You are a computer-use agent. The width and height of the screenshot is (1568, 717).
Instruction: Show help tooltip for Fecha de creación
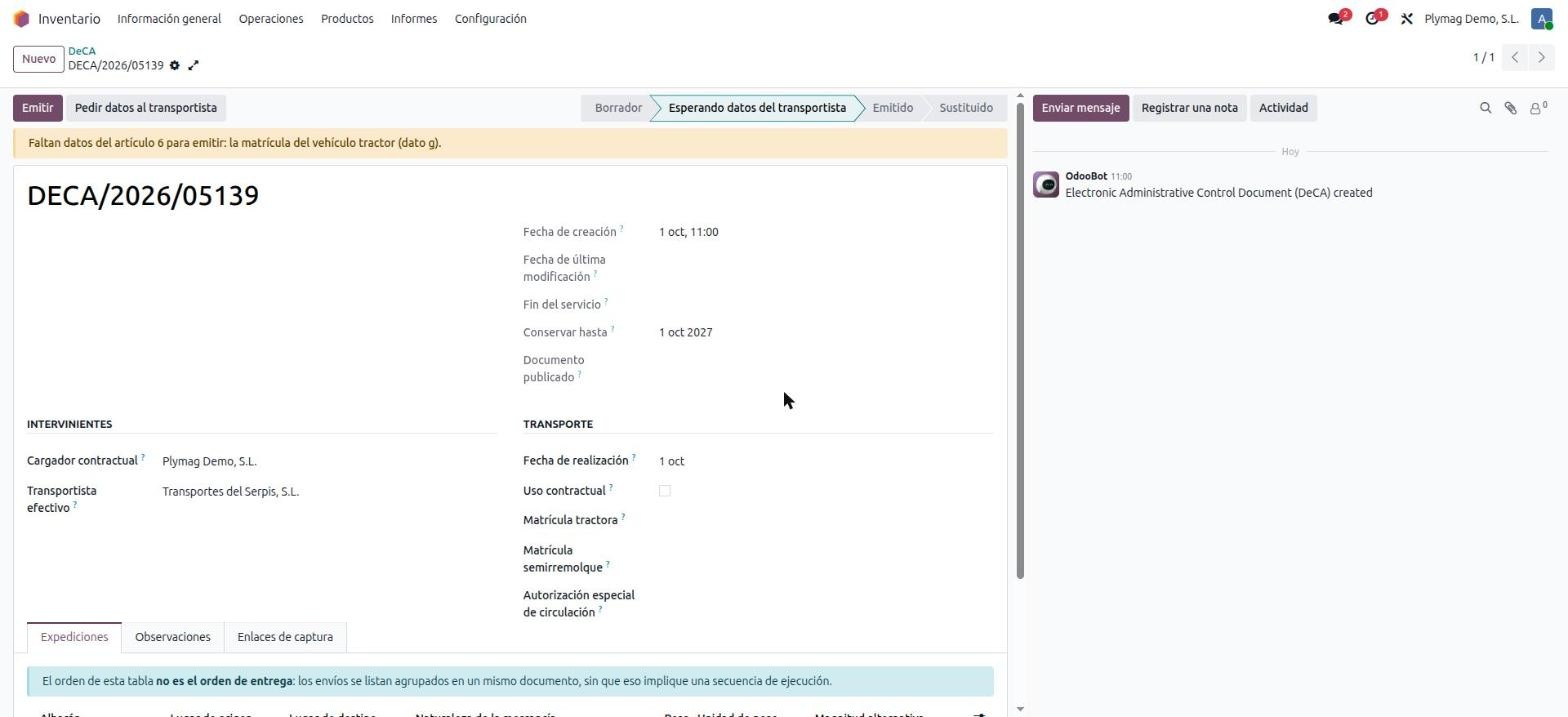(621, 229)
